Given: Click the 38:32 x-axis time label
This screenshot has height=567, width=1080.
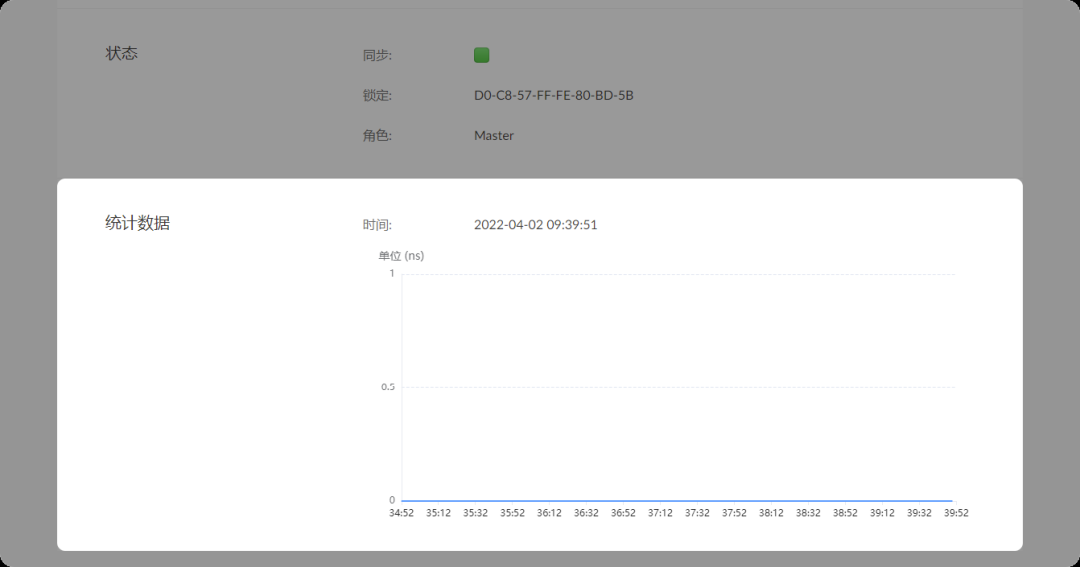Looking at the screenshot, I should pos(808,513).
